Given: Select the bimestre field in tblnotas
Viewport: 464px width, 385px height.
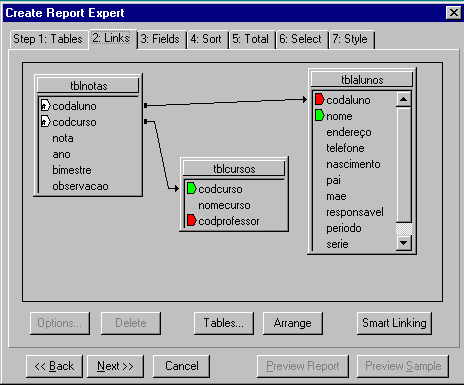Looking at the screenshot, I should coord(72,170).
